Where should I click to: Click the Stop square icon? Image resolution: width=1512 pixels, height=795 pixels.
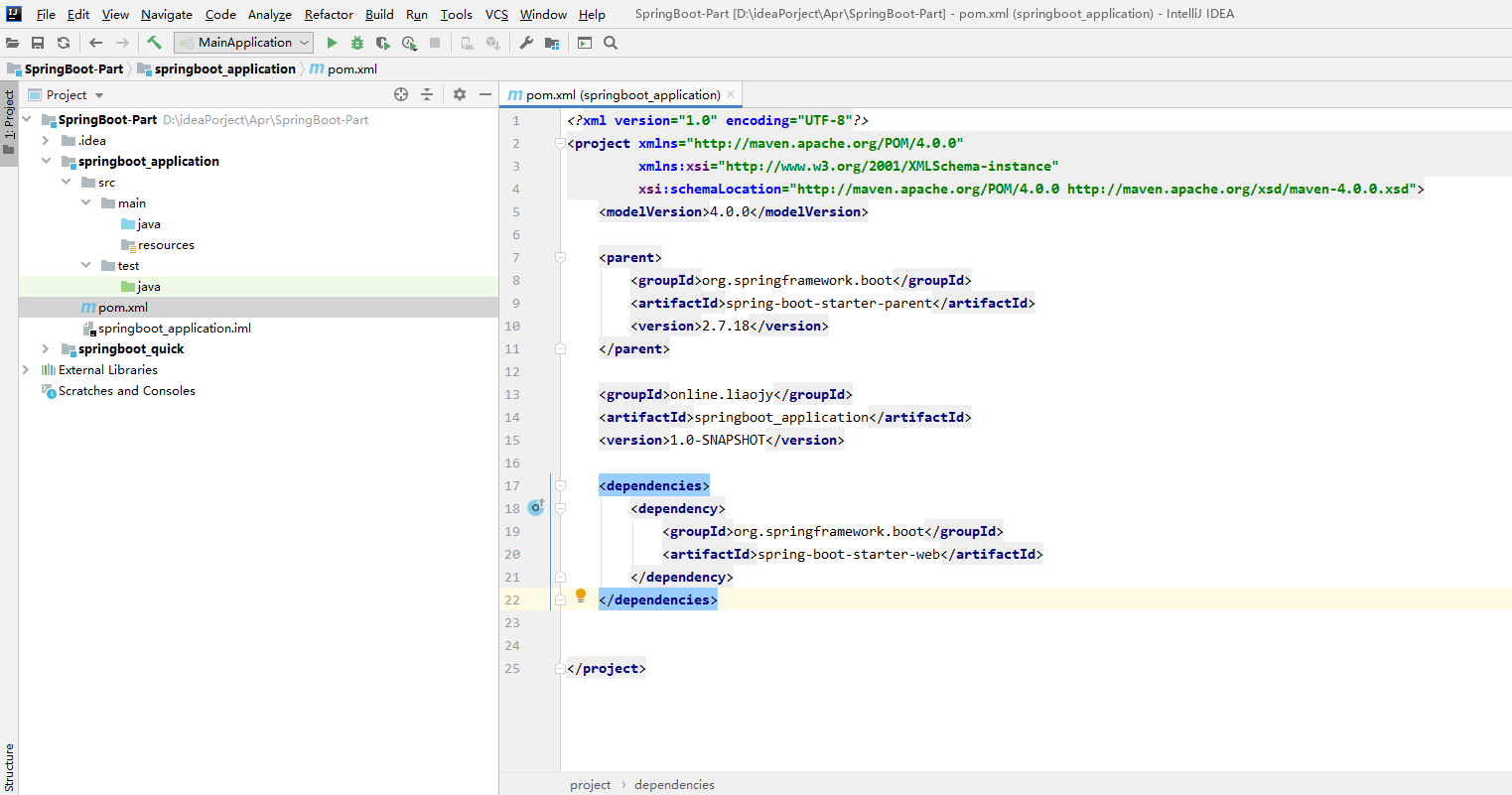click(x=435, y=43)
